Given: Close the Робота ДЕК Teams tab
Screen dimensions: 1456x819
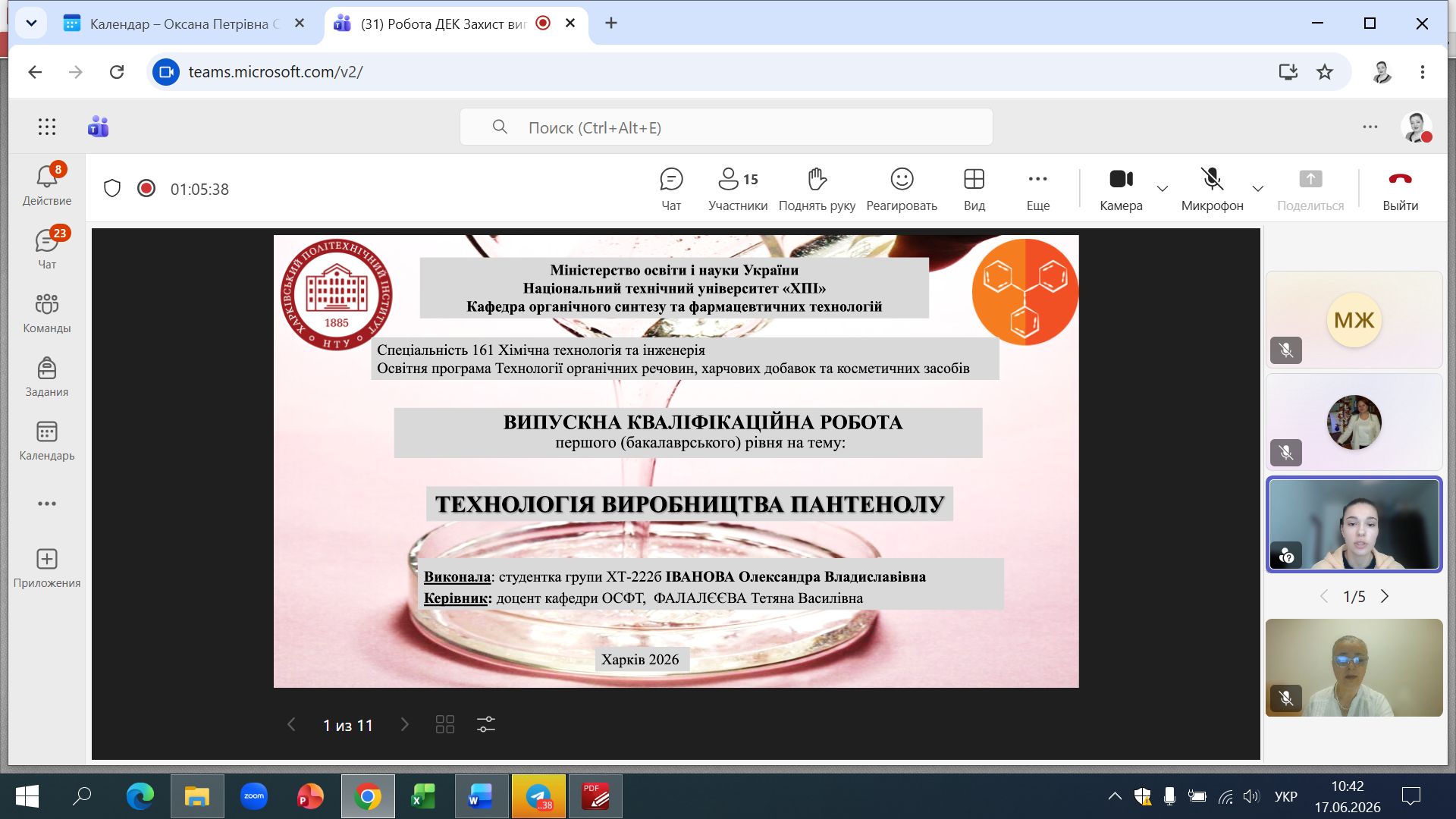Looking at the screenshot, I should pyautogui.click(x=570, y=24).
